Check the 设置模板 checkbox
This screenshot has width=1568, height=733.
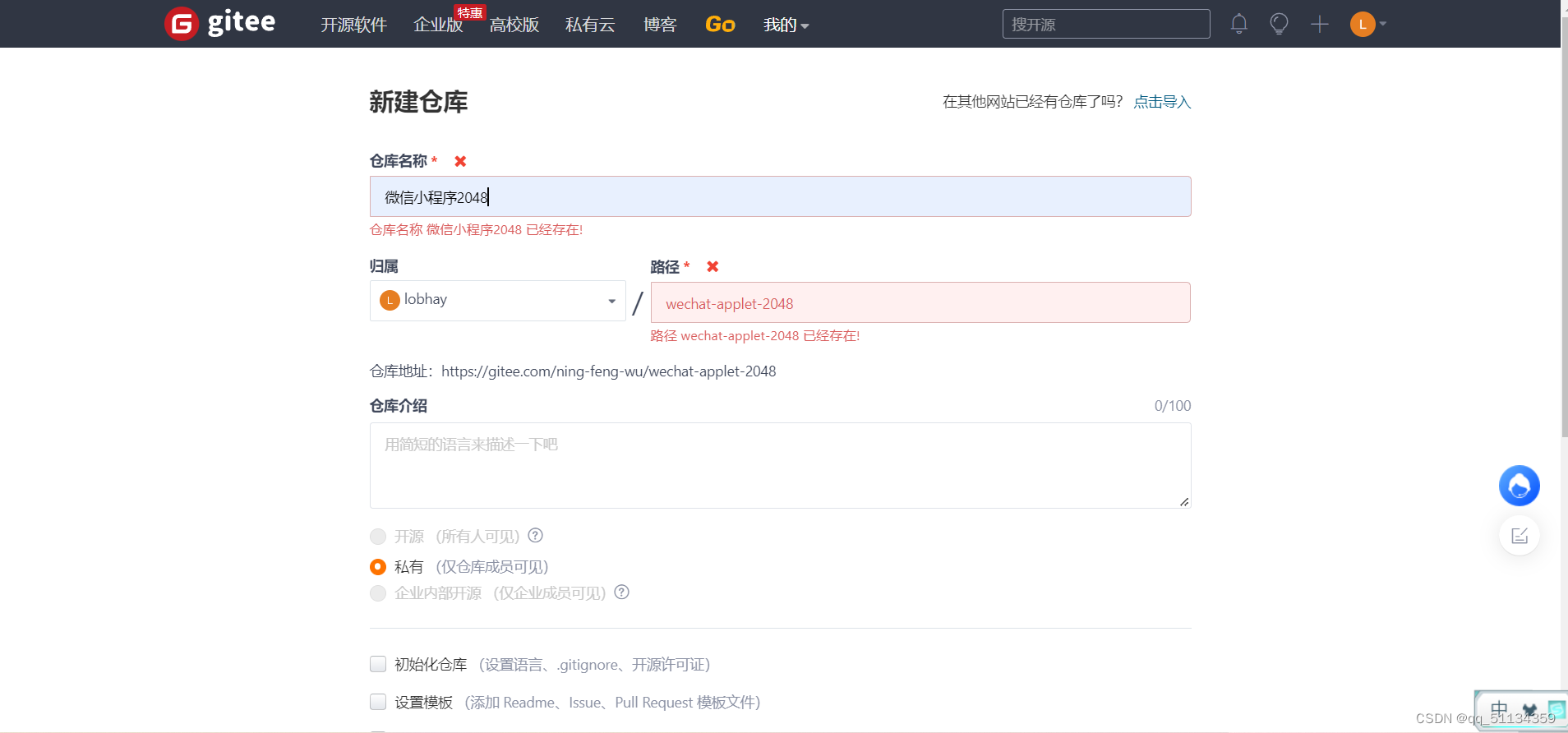click(x=378, y=702)
